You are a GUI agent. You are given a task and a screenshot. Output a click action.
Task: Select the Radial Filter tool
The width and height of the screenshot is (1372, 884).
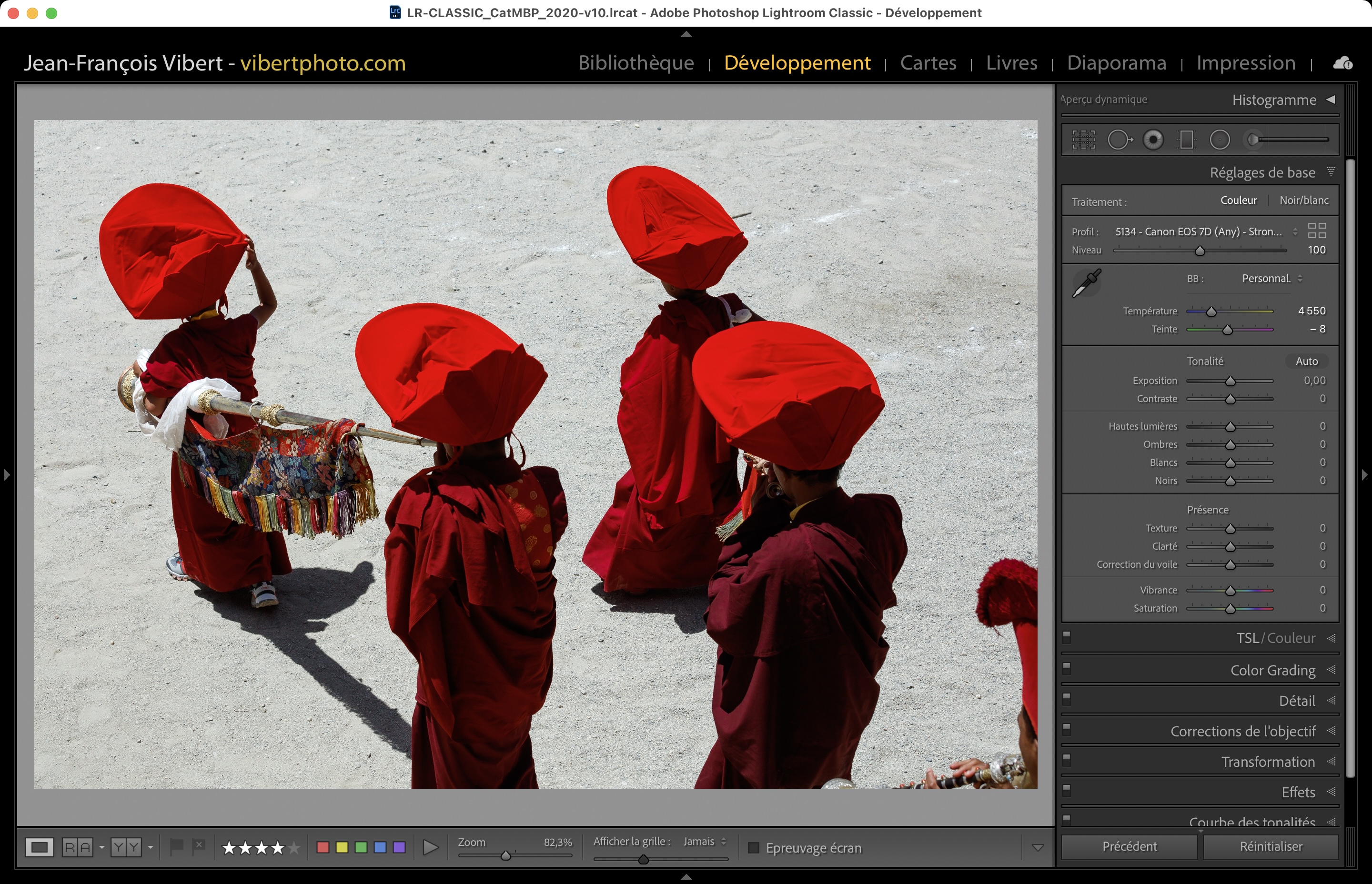tap(1220, 140)
